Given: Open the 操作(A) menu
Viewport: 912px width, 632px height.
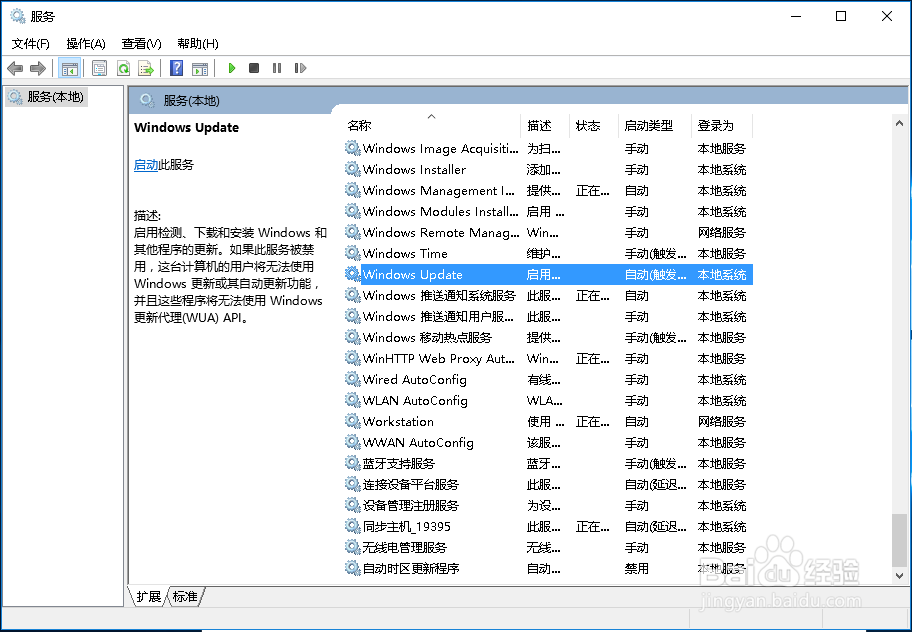Looking at the screenshot, I should (x=86, y=44).
